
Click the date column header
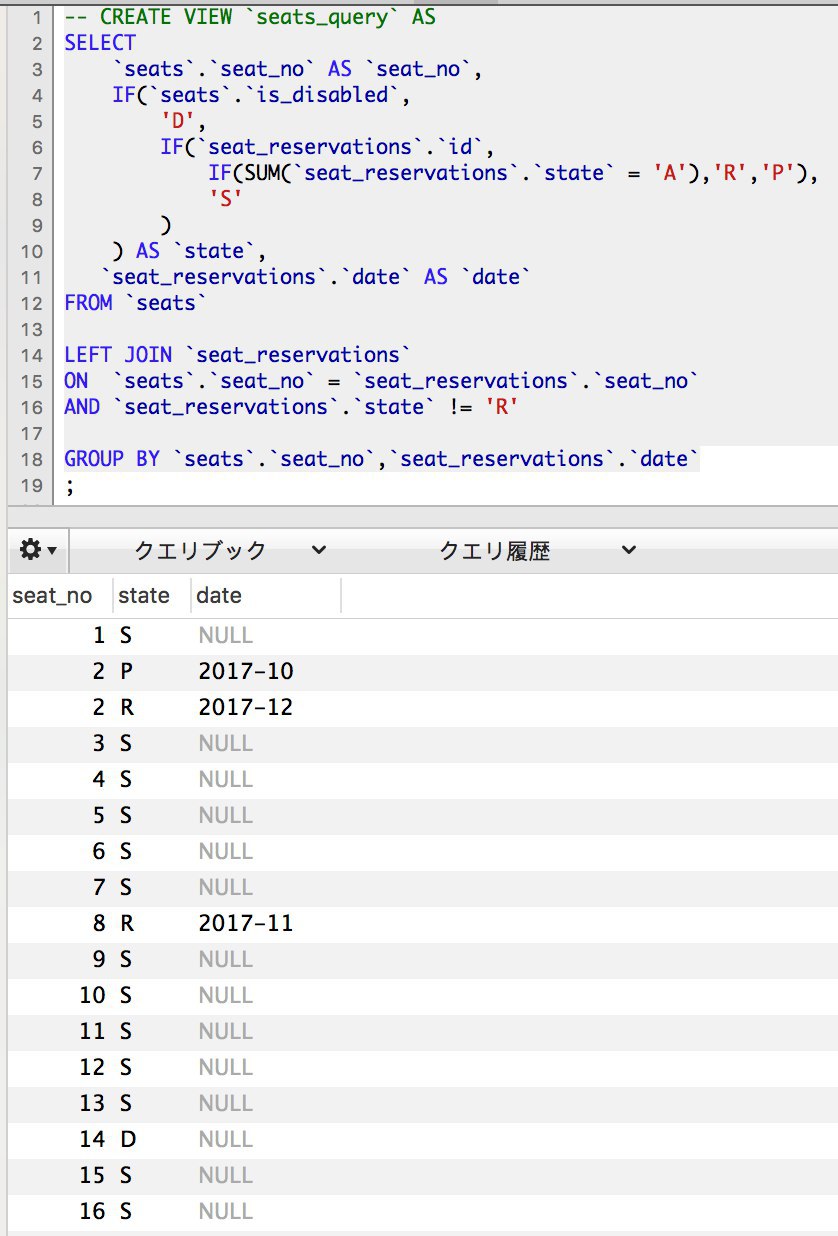(219, 596)
